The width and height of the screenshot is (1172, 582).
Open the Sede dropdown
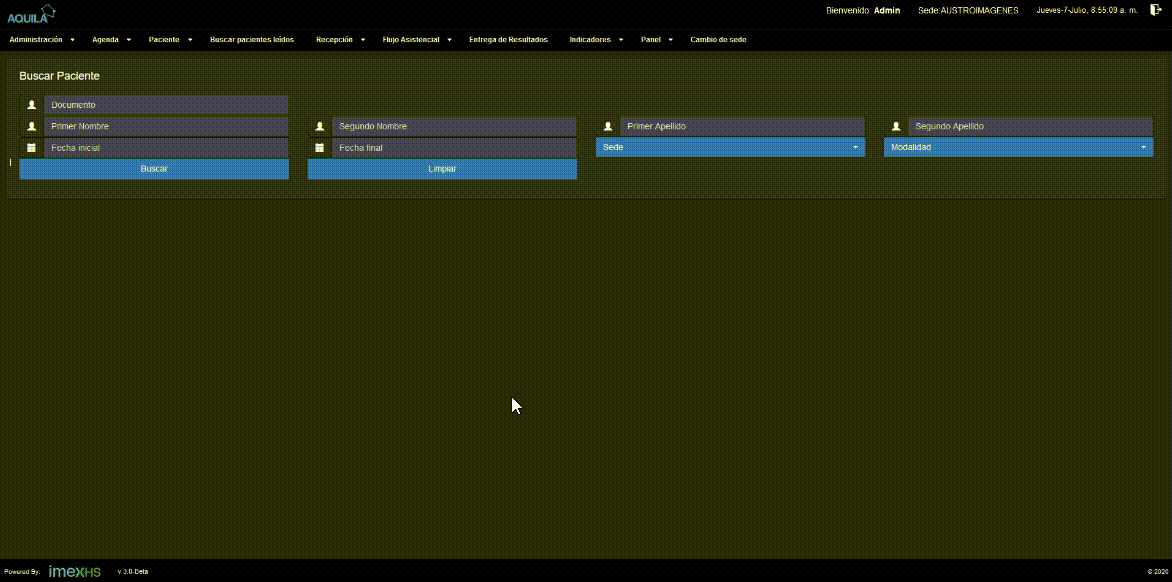[x=730, y=148]
